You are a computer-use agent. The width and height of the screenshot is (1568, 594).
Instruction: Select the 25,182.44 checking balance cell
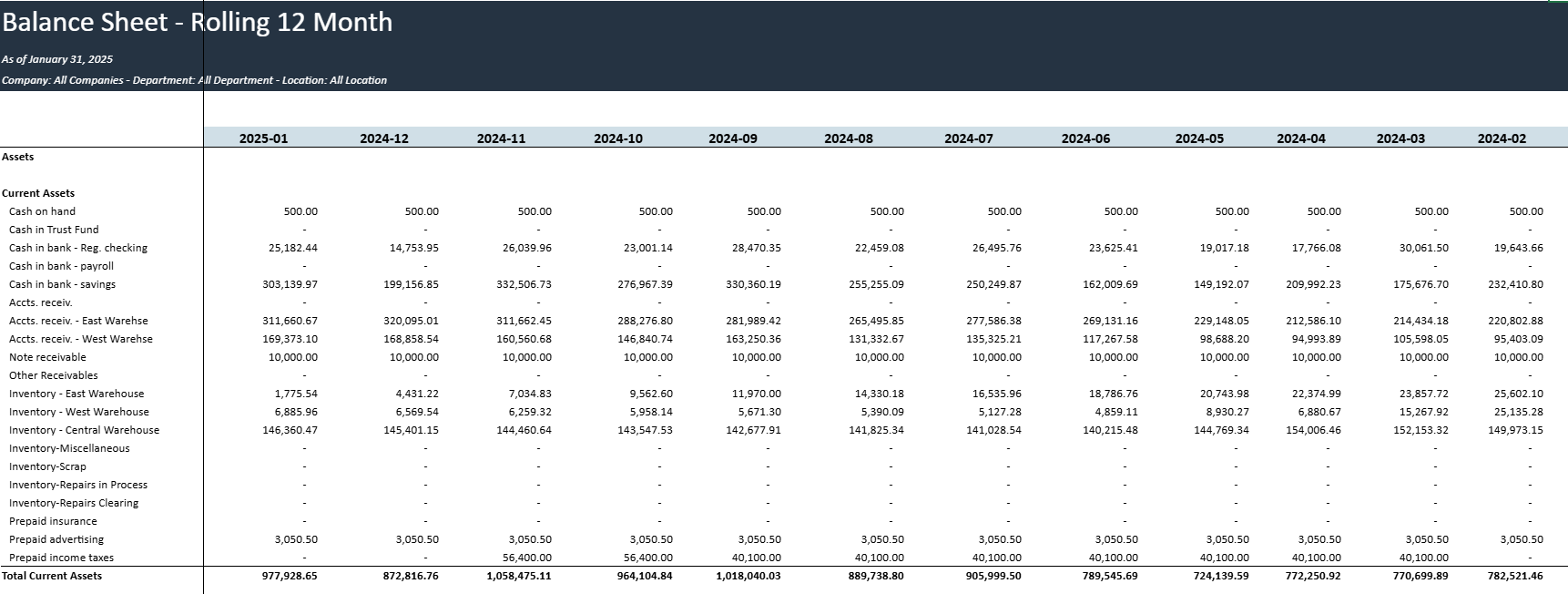click(292, 248)
